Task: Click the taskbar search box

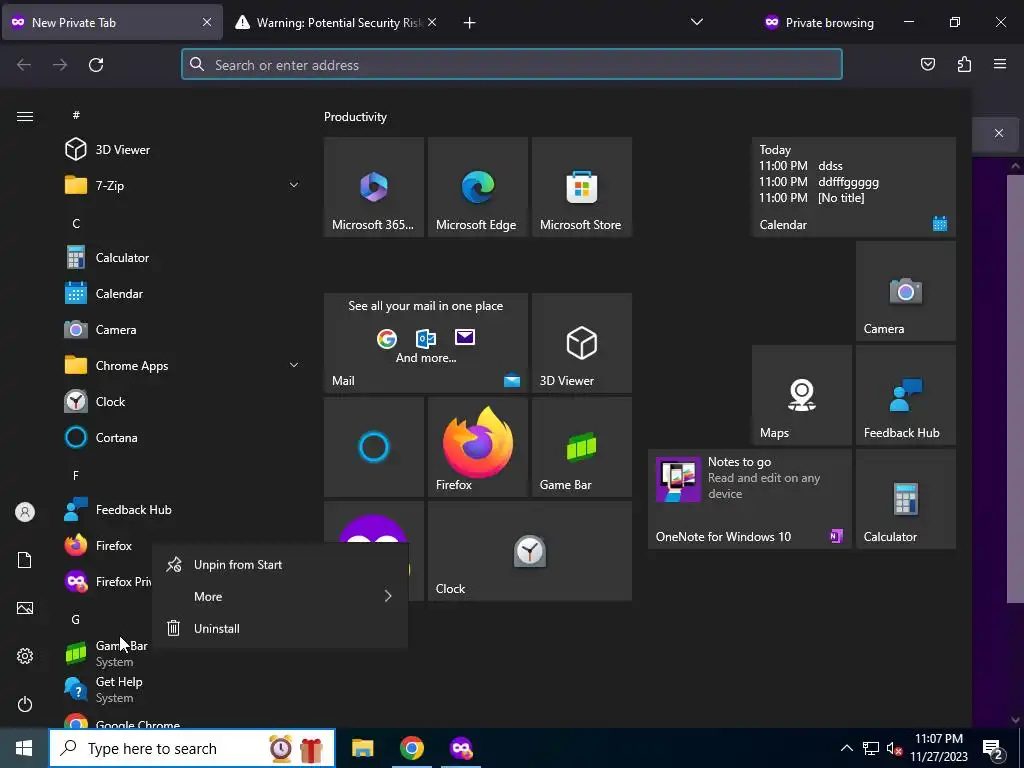Action: point(192,748)
